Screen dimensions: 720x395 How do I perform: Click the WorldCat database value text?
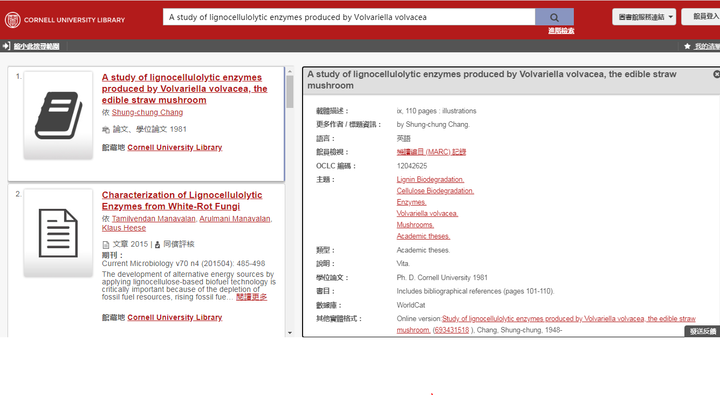(411, 305)
